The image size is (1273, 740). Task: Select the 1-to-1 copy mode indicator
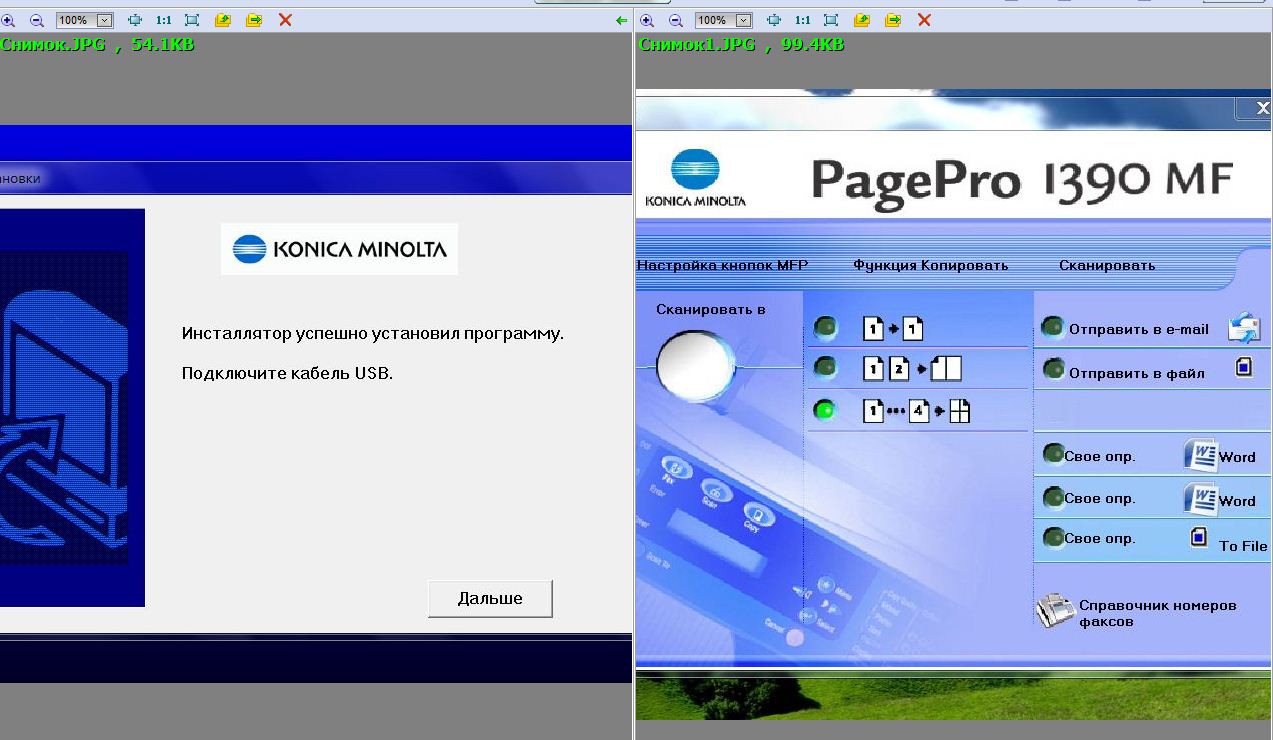(825, 328)
